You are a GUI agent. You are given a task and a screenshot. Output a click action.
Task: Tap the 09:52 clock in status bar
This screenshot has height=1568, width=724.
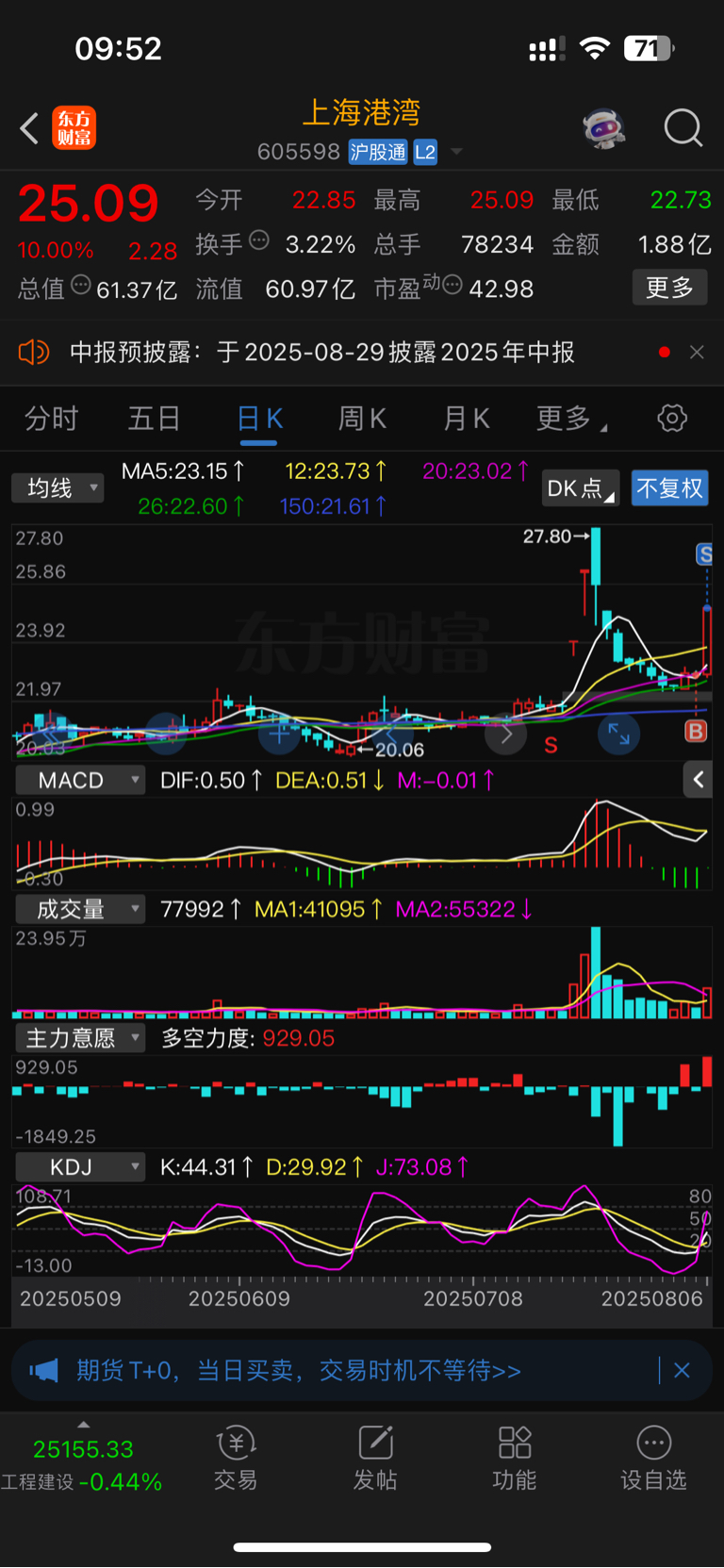pos(118,48)
